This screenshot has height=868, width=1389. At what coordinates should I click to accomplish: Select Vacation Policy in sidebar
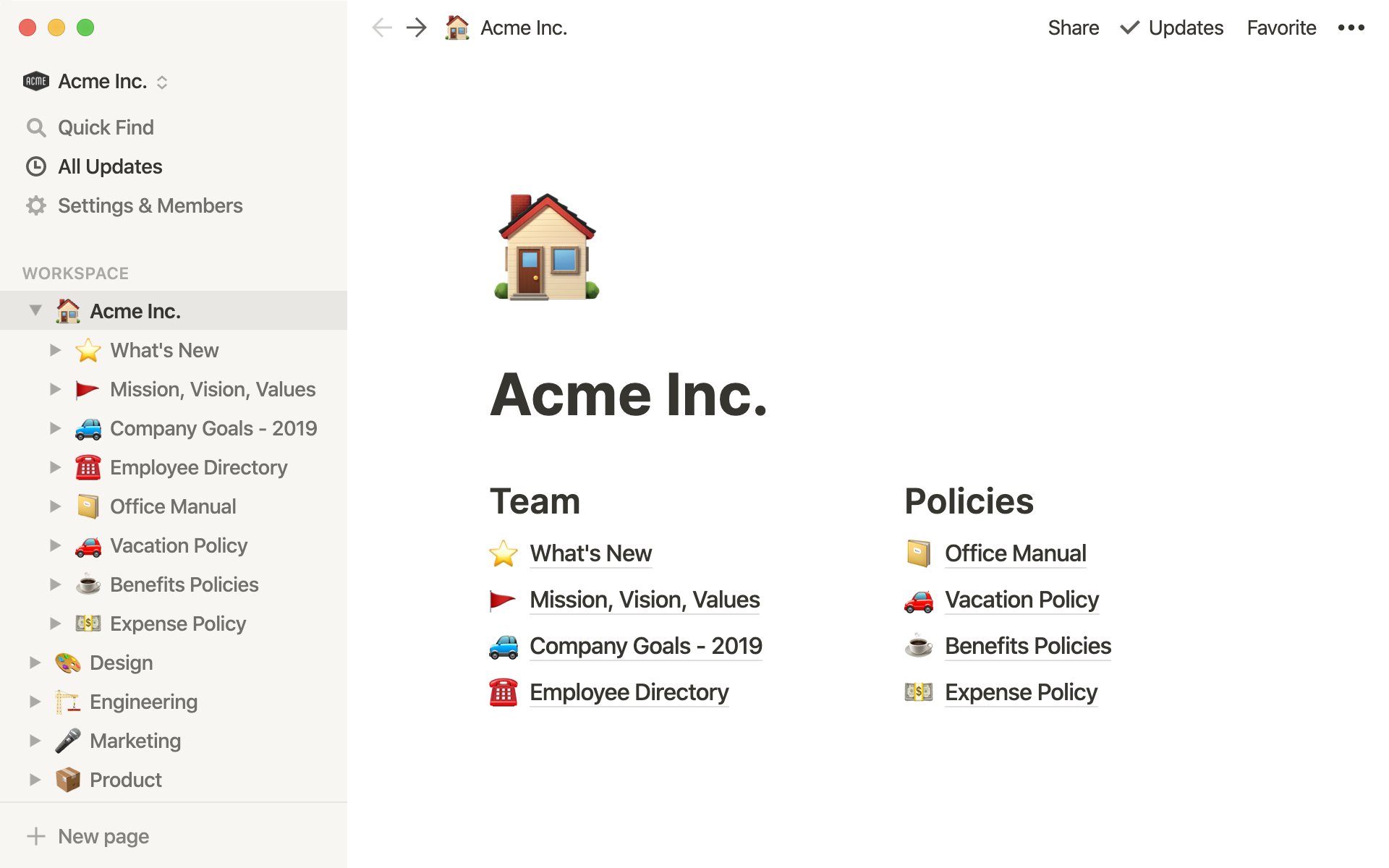coord(177,545)
